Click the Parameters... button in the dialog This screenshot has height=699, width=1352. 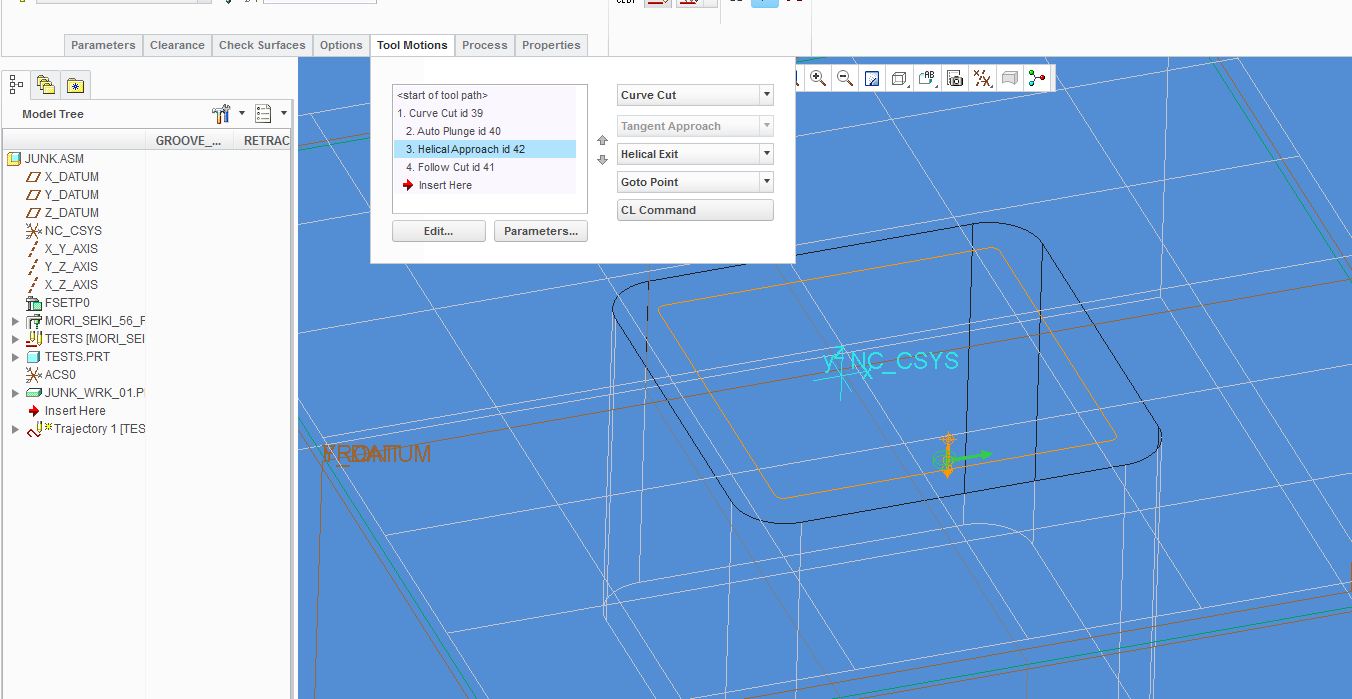pyautogui.click(x=540, y=230)
